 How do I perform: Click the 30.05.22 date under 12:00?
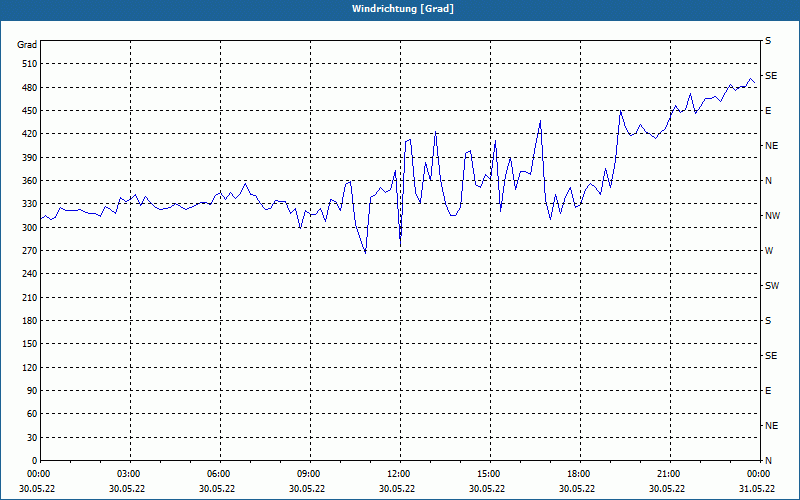pyautogui.click(x=397, y=489)
